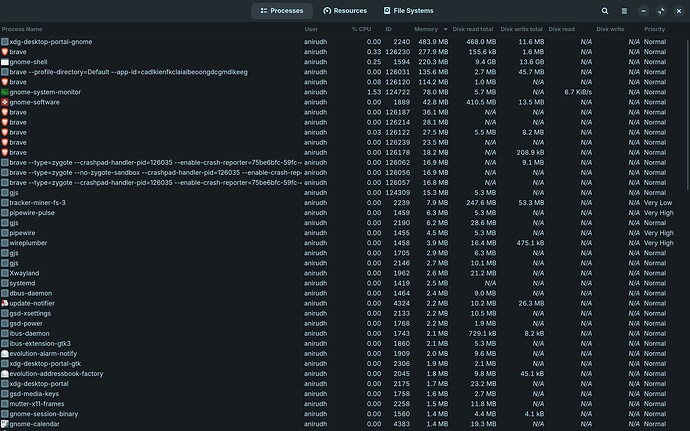This screenshot has height=431, width=690.
Task: Click Brave icon for process 126239
Action: 5,142
